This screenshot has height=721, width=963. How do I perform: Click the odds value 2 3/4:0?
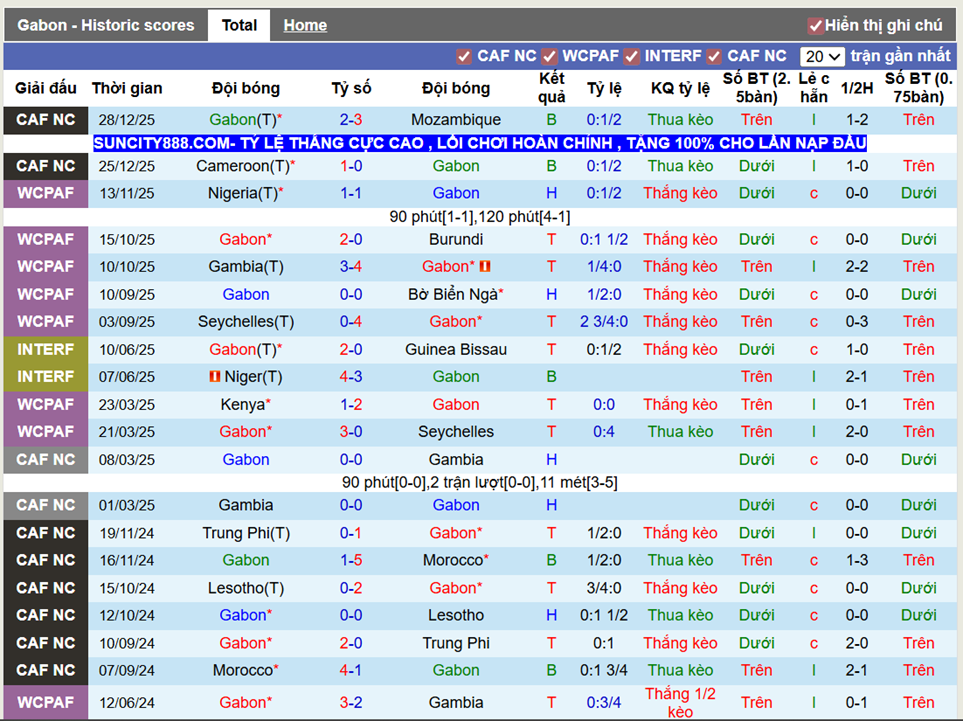604,322
